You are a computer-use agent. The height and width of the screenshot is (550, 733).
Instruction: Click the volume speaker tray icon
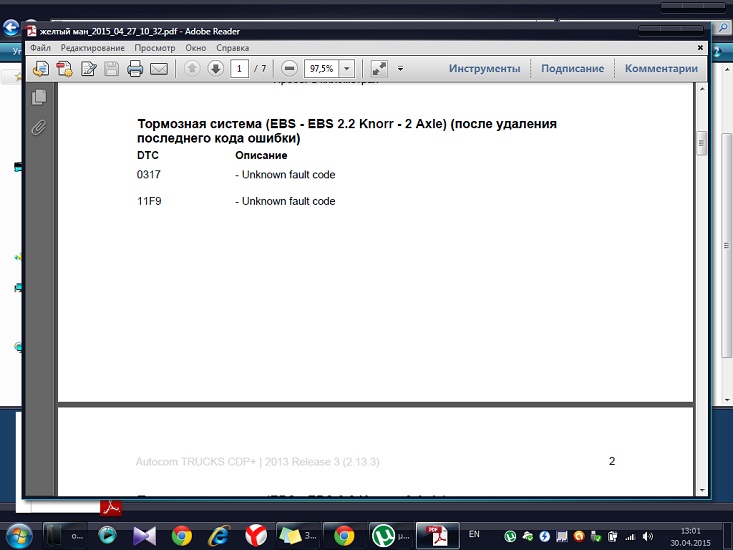[x=647, y=536]
